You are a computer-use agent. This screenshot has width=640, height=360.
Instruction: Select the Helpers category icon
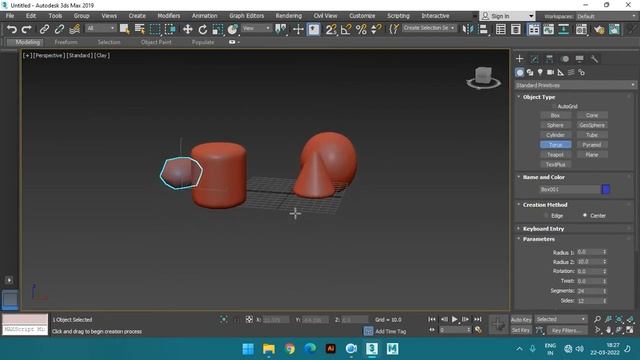pos(561,73)
